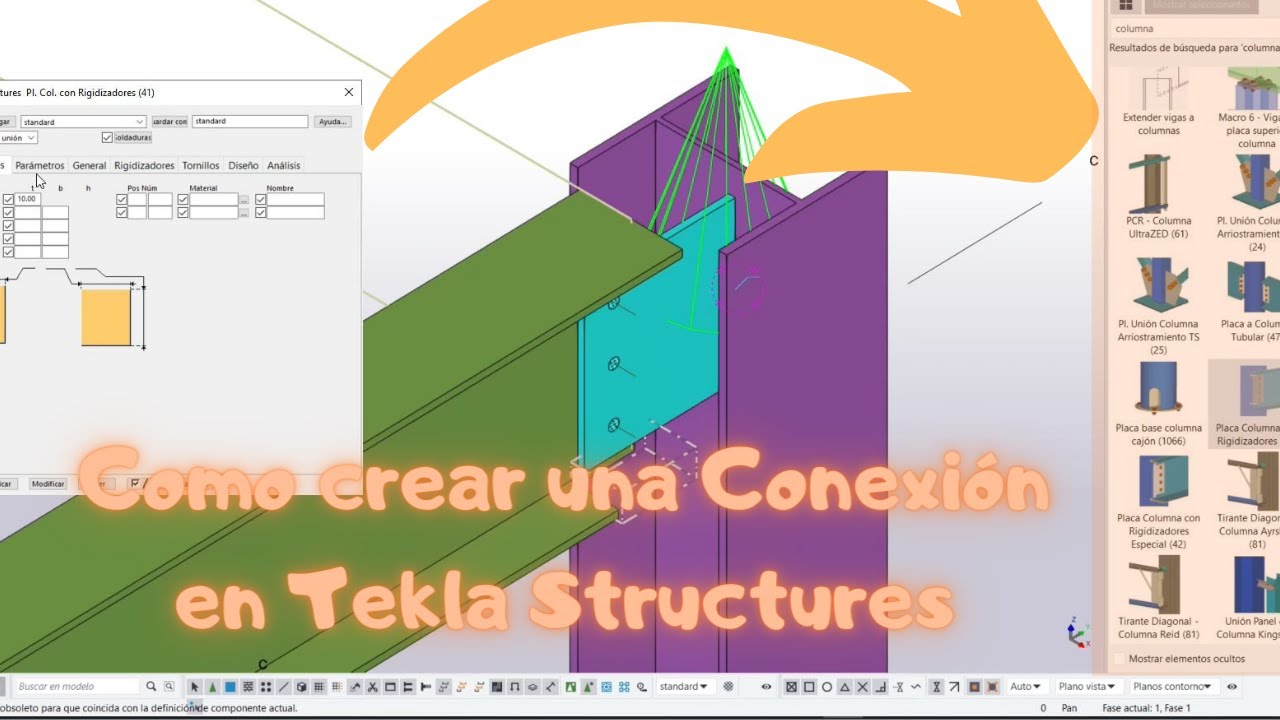Click the Guardar con name field standard
Viewport: 1280px width, 720px height.
click(x=250, y=122)
